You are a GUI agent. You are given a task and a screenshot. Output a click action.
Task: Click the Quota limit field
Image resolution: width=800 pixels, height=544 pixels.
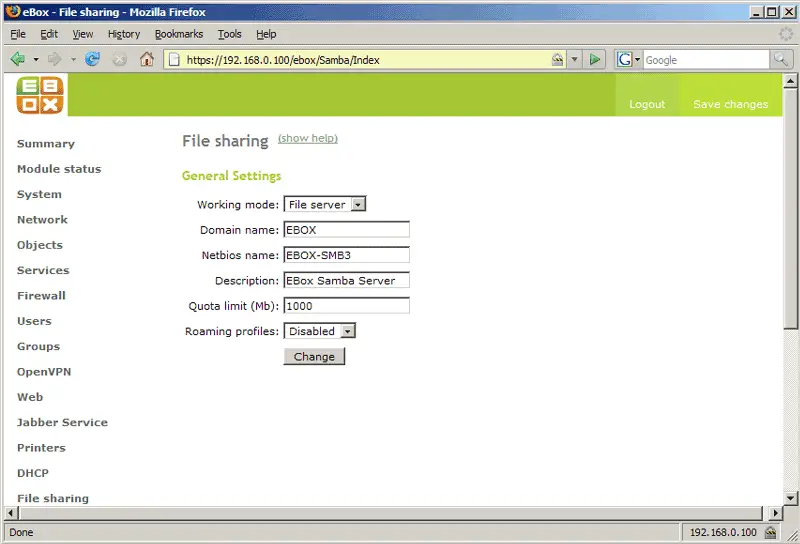click(x=346, y=306)
